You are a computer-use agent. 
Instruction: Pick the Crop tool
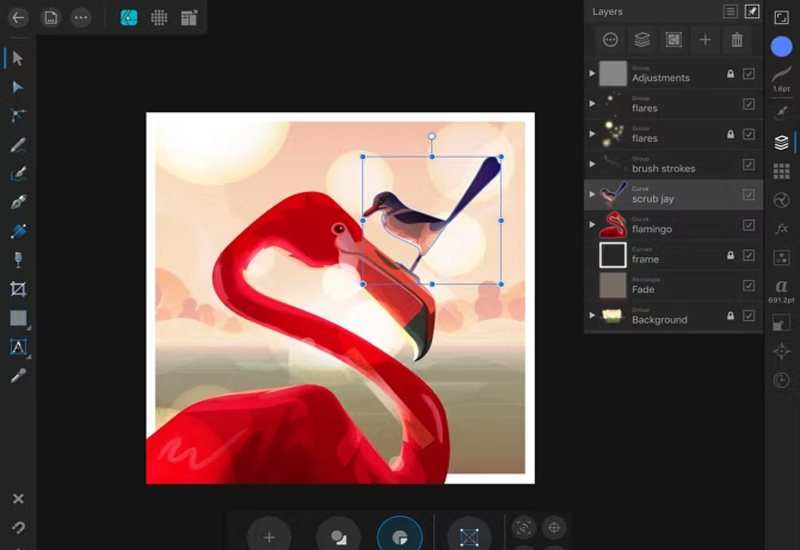pos(17,289)
